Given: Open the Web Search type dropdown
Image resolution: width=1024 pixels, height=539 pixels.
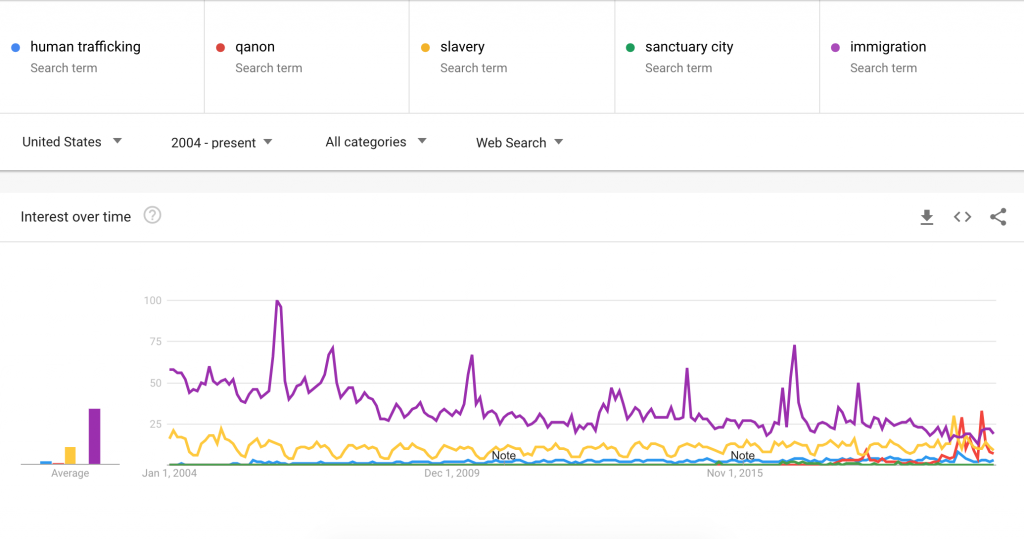Looking at the screenshot, I should (x=519, y=143).
